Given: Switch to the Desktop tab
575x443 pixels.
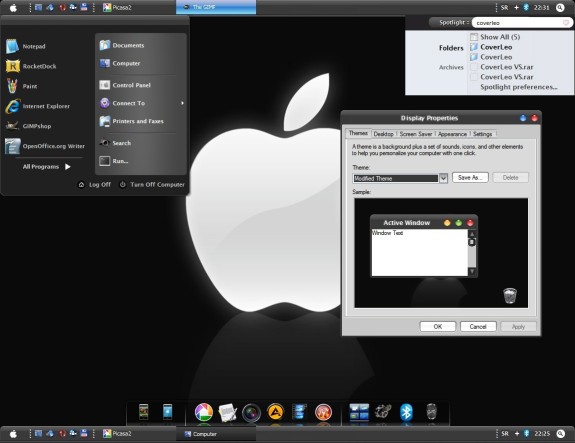Looking at the screenshot, I should tap(384, 134).
